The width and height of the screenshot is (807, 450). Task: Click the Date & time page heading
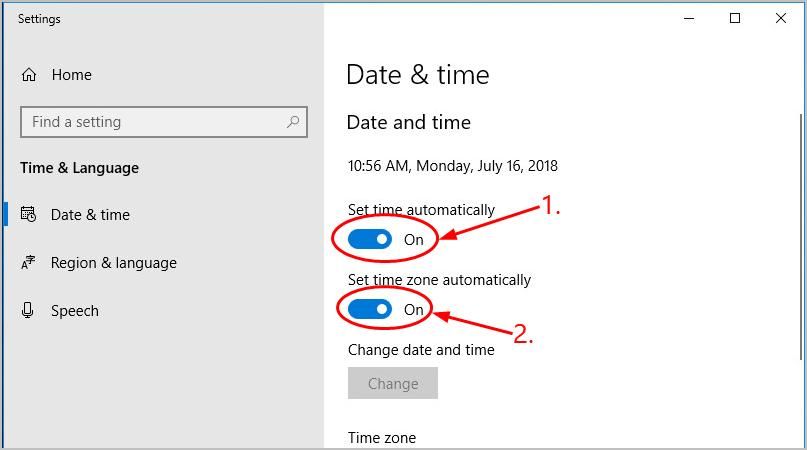tap(417, 75)
